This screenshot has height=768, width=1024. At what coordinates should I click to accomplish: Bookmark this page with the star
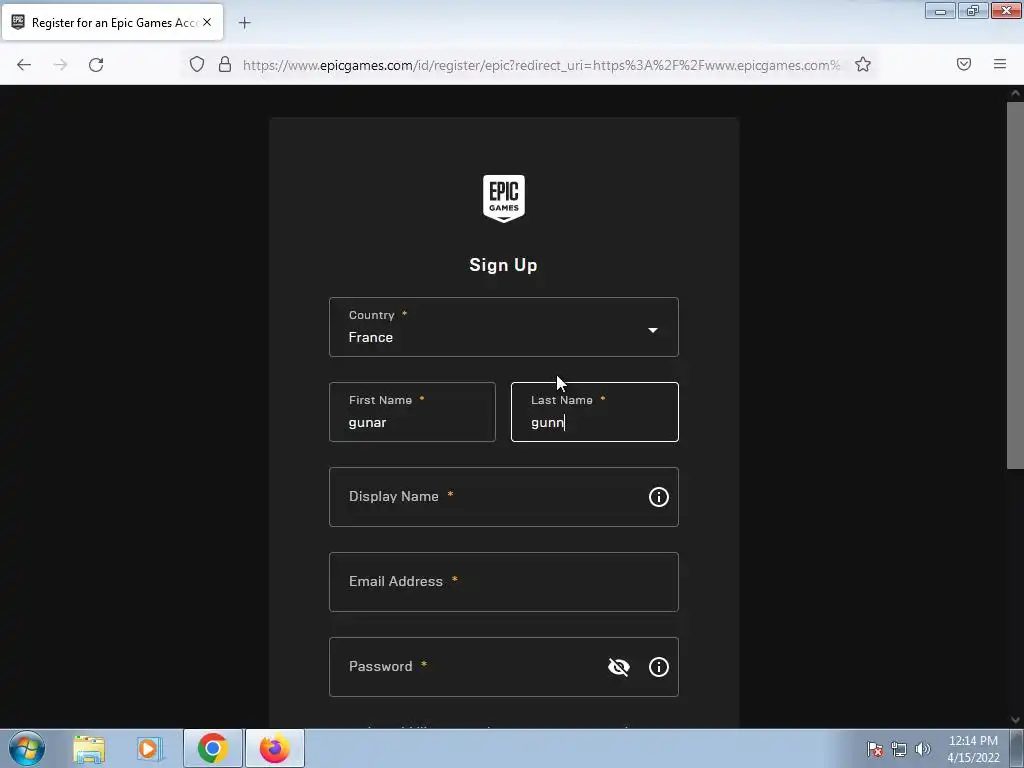tap(863, 64)
